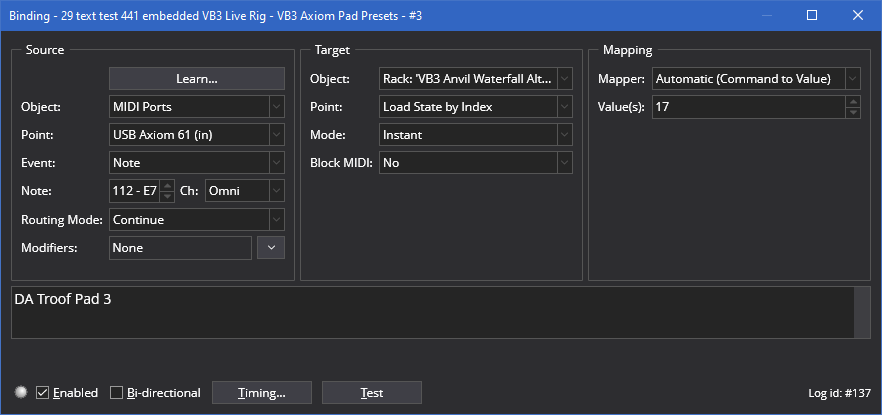Viewport: 882px width, 415px height.
Task: Open the Point USB Axiom 61 dropdown
Action: (x=197, y=135)
